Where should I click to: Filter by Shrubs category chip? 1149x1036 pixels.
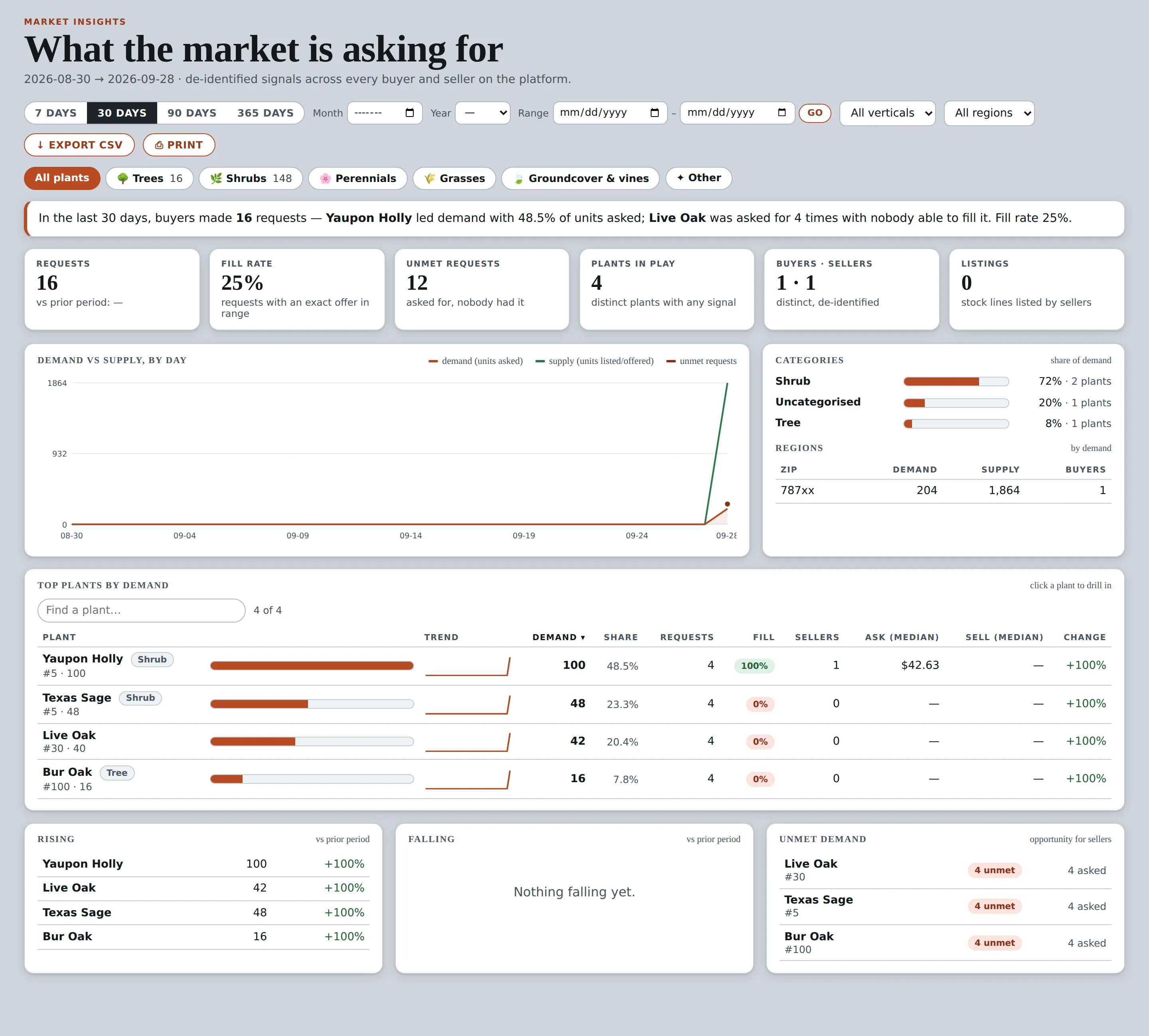pos(251,178)
